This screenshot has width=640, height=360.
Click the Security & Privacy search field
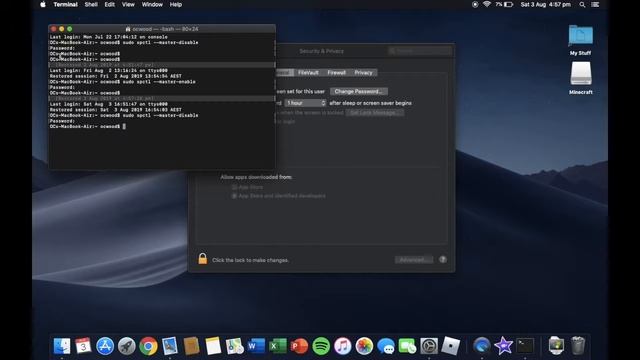pyautogui.click(x=420, y=51)
